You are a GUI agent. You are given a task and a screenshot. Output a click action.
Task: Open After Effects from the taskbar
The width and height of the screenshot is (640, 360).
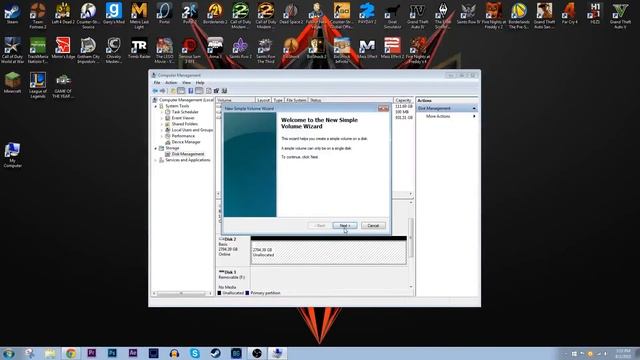coord(133,353)
